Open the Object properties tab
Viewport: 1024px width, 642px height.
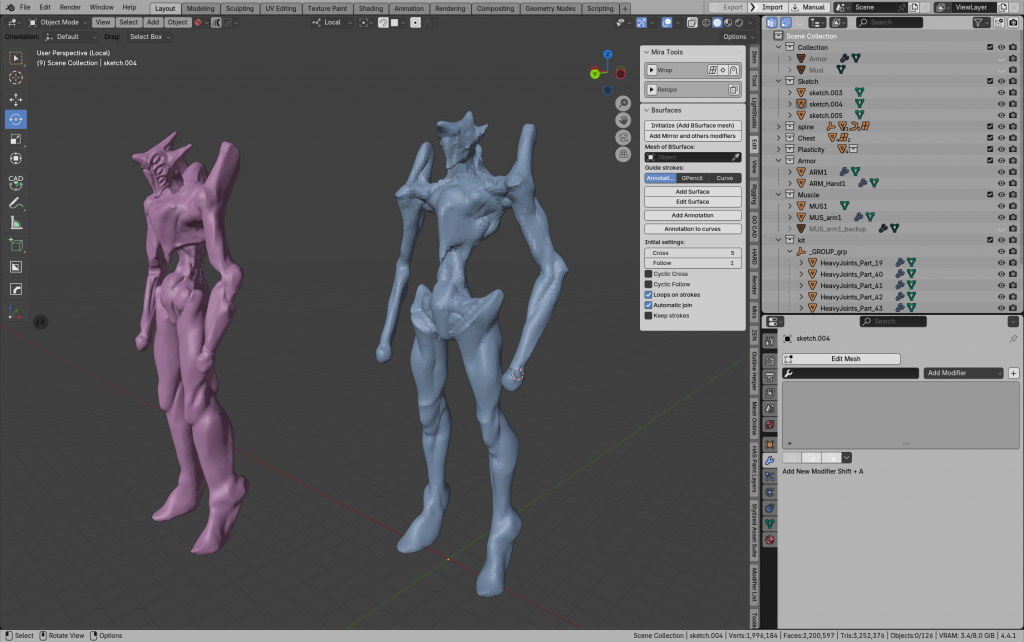click(770, 444)
